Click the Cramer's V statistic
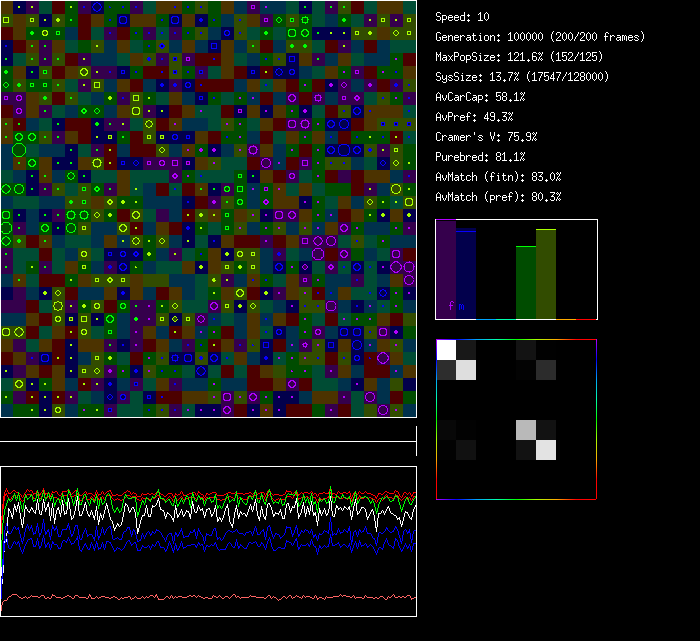Screen dimensions: 700x641 [x=486, y=137]
